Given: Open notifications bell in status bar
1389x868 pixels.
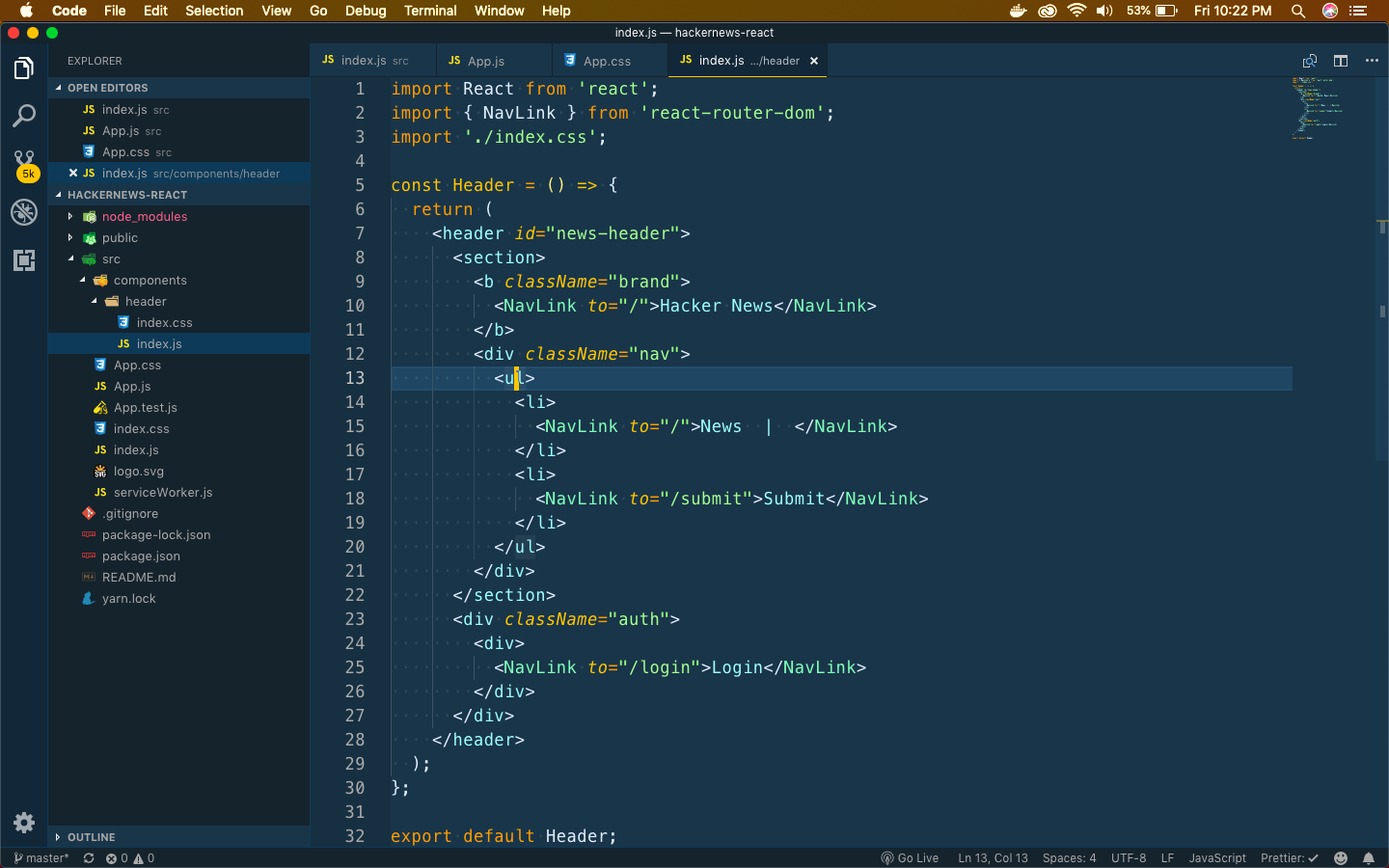Looking at the screenshot, I should click(x=1369, y=858).
